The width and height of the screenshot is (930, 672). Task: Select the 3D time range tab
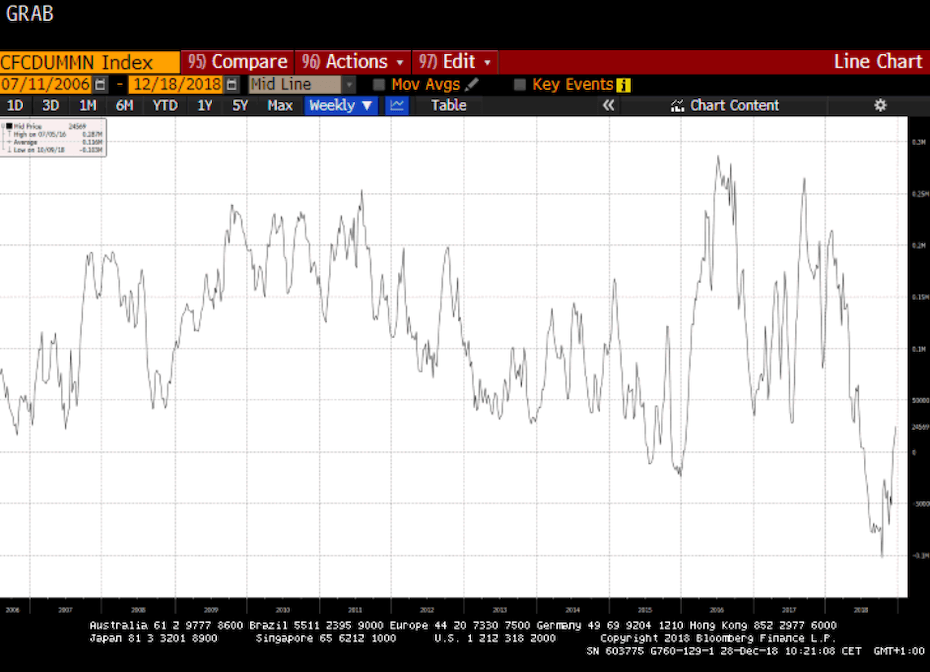50,106
